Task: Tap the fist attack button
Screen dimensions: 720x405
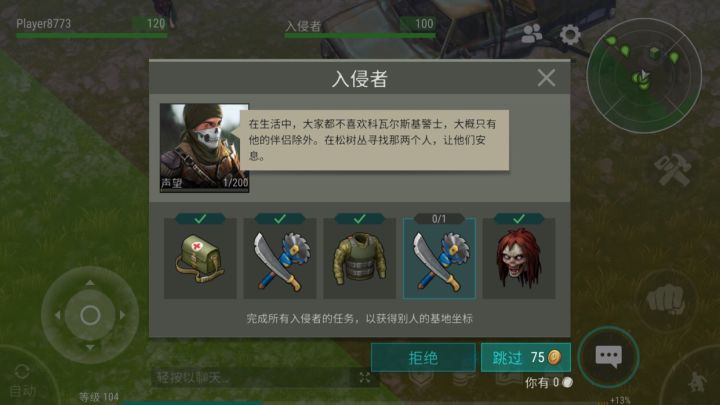Action: 665,300
